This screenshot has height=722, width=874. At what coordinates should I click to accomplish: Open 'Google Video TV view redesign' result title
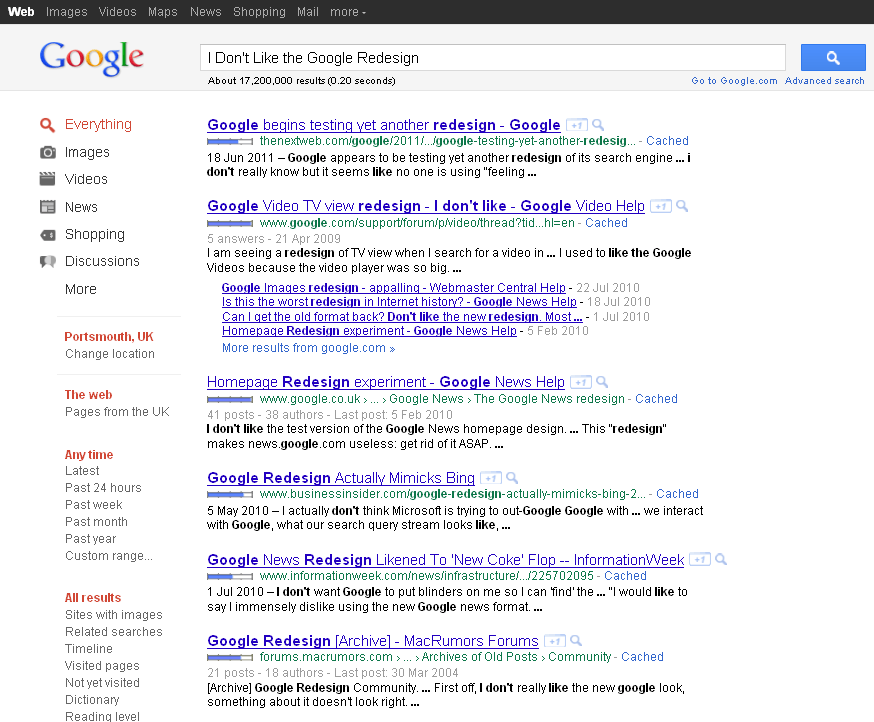[426, 206]
